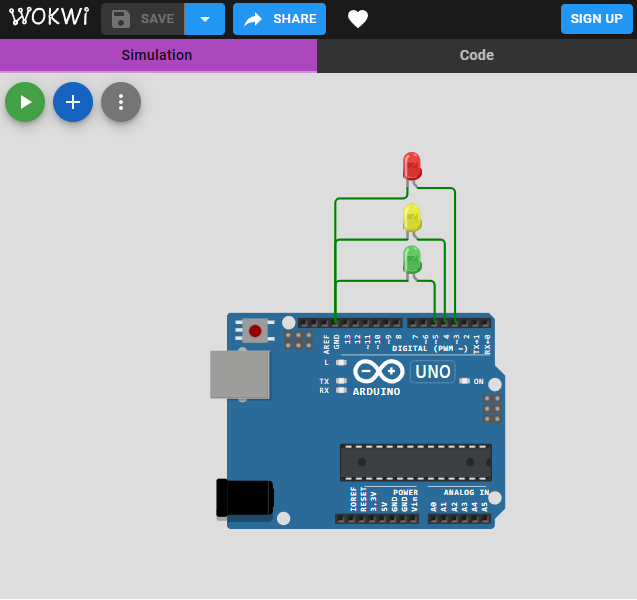Select the yellow LED component
Image resolution: width=637 pixels, height=600 pixels.
tap(411, 217)
